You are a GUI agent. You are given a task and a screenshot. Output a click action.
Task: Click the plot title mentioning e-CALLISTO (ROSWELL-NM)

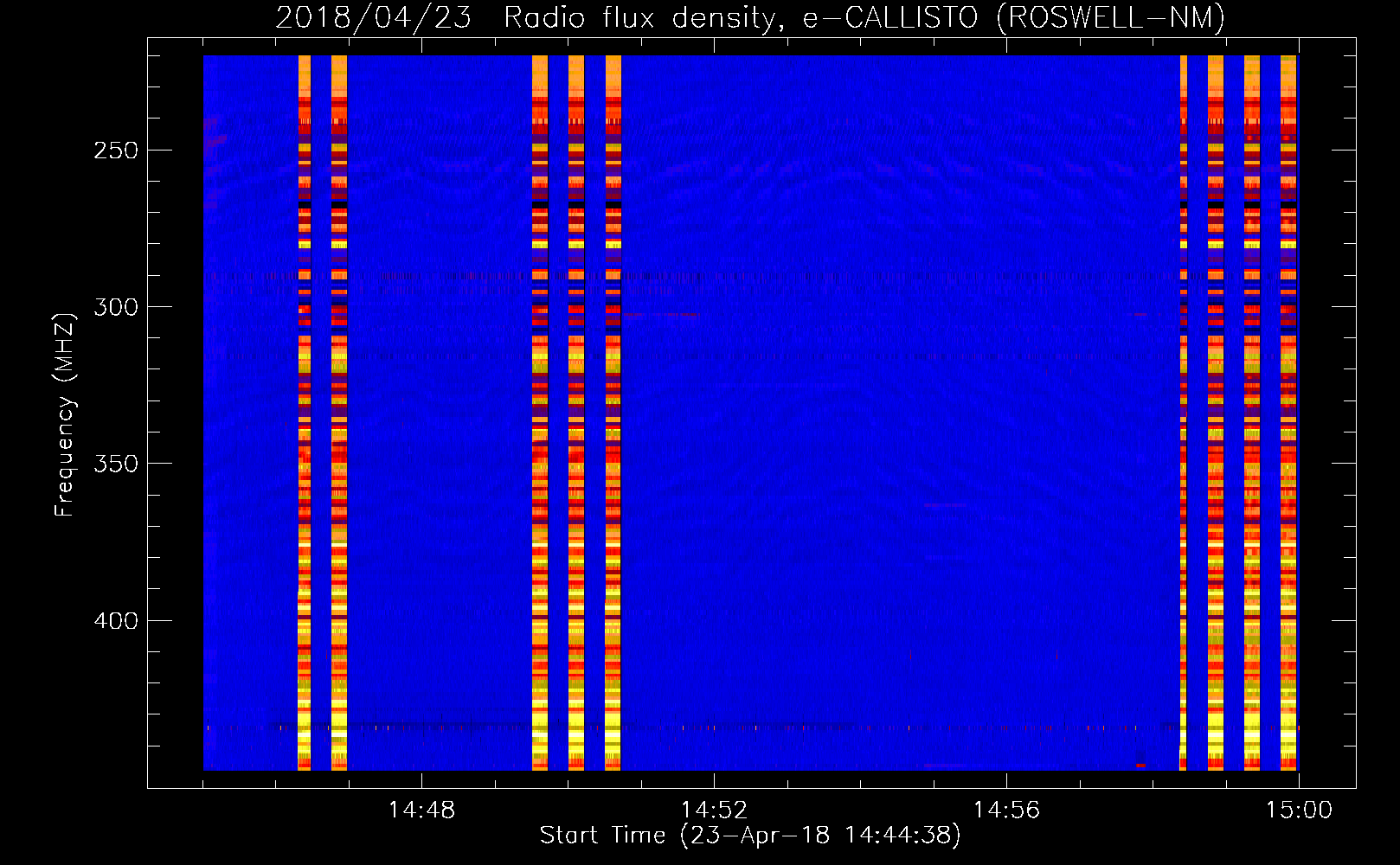pyautogui.click(x=750, y=17)
